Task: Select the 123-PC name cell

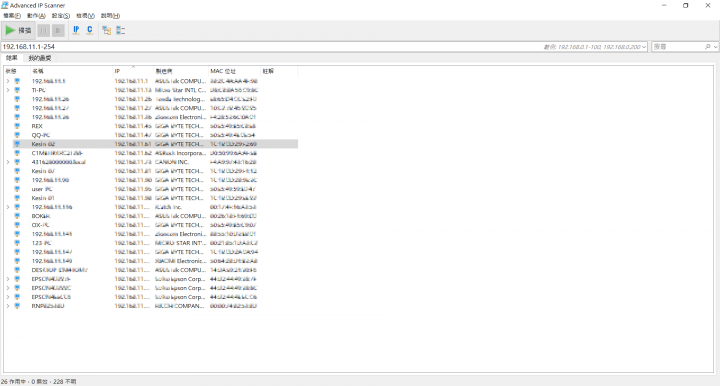Action: click(42, 243)
